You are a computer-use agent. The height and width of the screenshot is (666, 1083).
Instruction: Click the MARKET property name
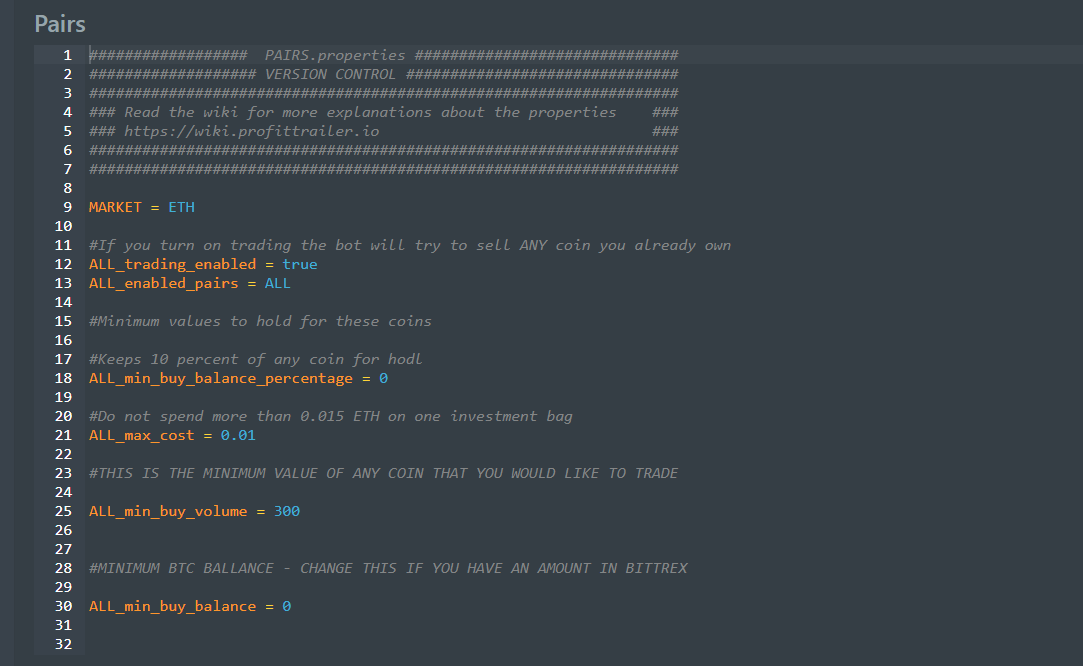click(115, 207)
